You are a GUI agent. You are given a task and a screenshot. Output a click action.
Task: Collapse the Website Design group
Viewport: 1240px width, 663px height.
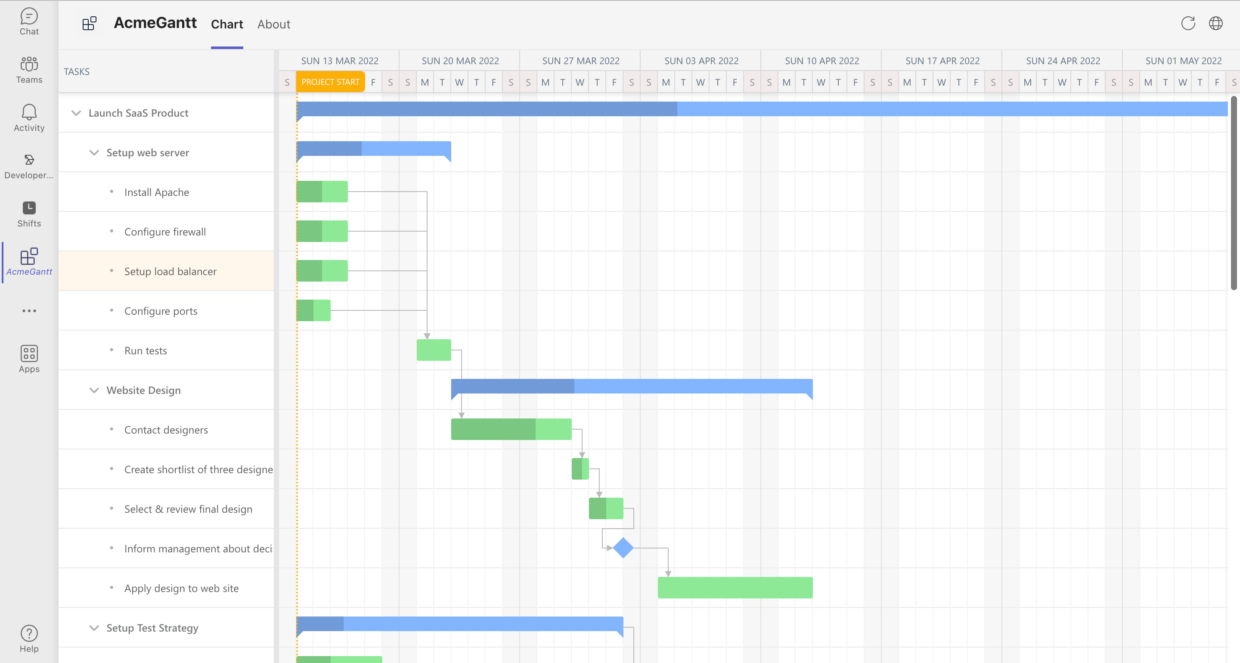coord(93,390)
